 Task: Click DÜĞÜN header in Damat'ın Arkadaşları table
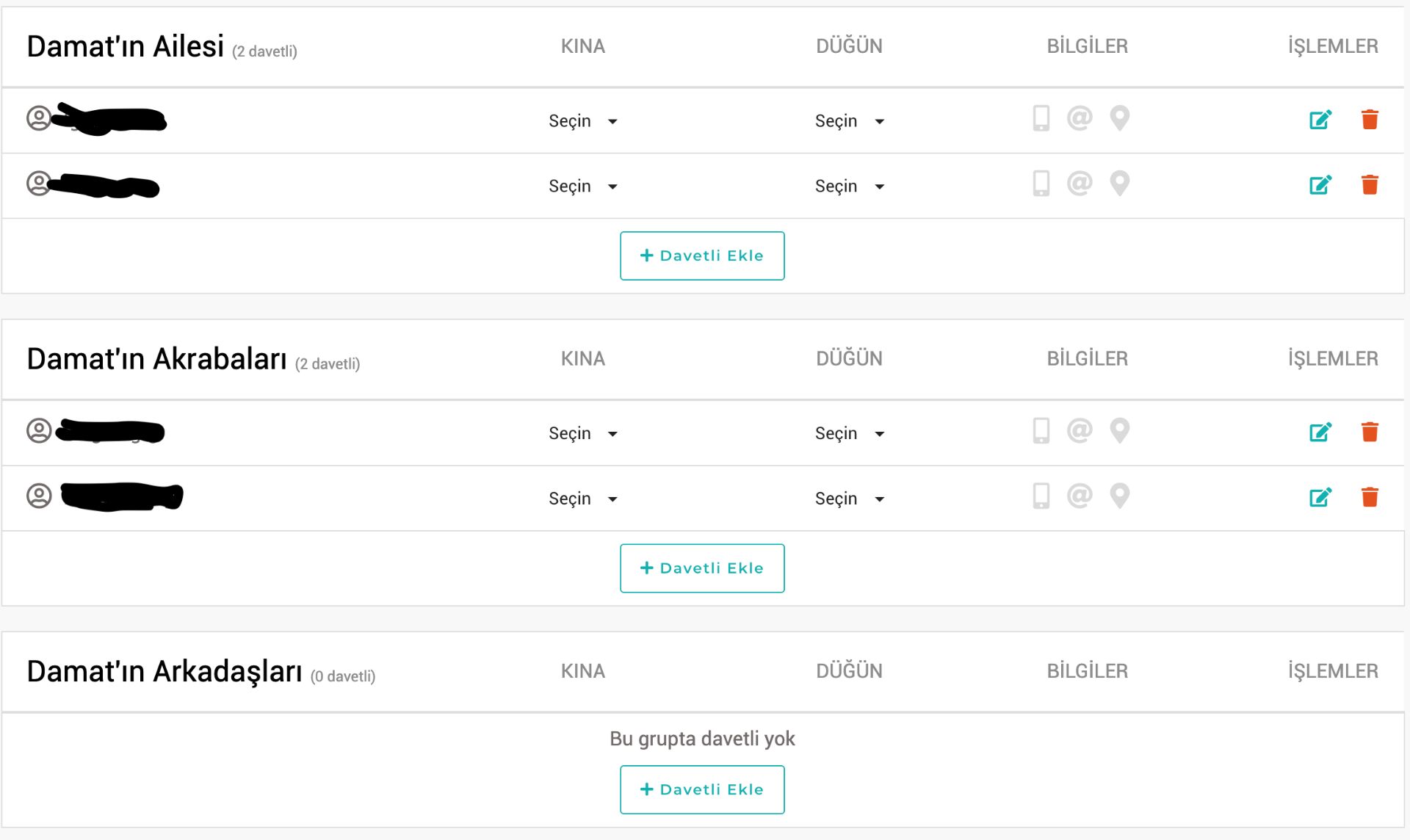(850, 670)
